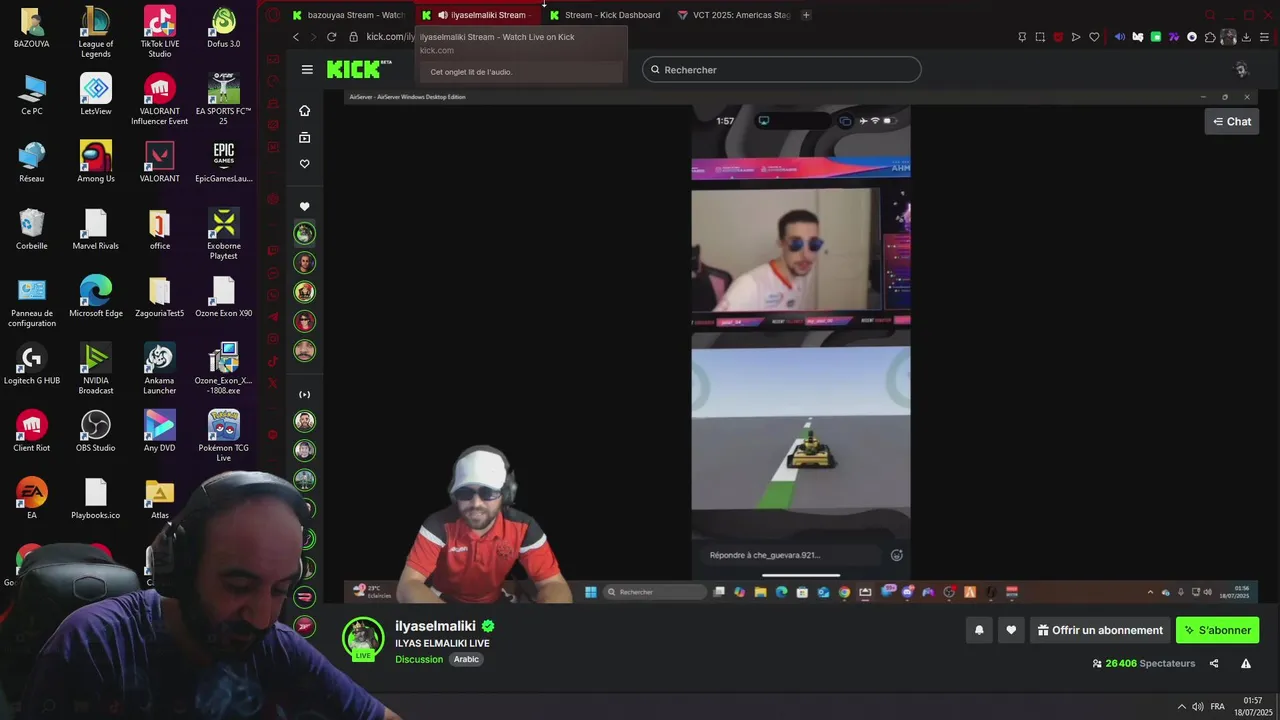Click Offrir un abonnement button
The image size is (1280, 720).
coord(1100,630)
